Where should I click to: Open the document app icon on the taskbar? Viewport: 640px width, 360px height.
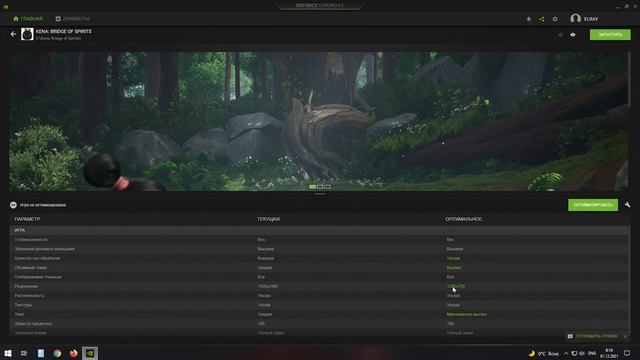tap(41, 353)
